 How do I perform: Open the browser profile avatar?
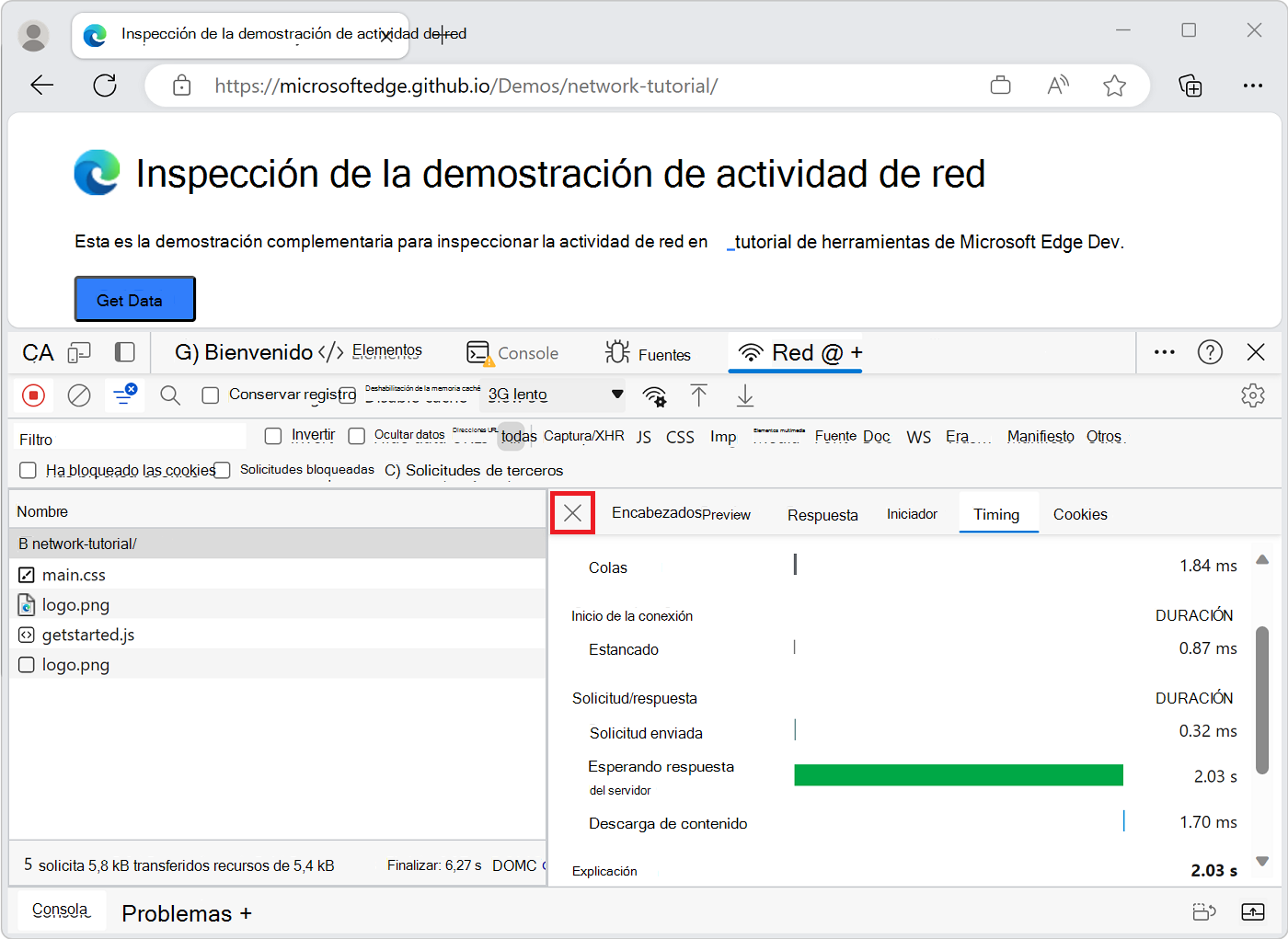point(34,36)
